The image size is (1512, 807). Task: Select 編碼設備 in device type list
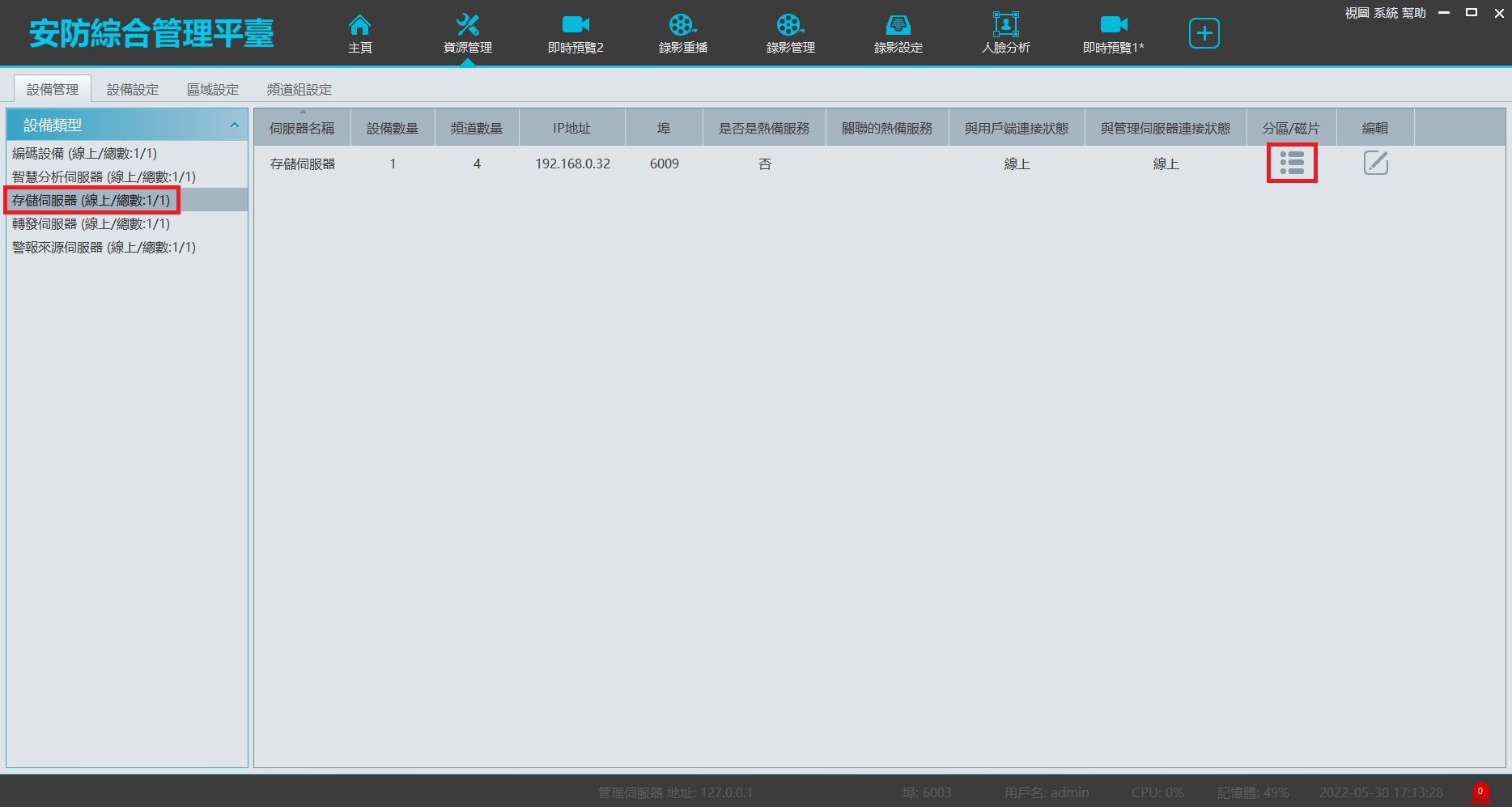click(x=127, y=153)
